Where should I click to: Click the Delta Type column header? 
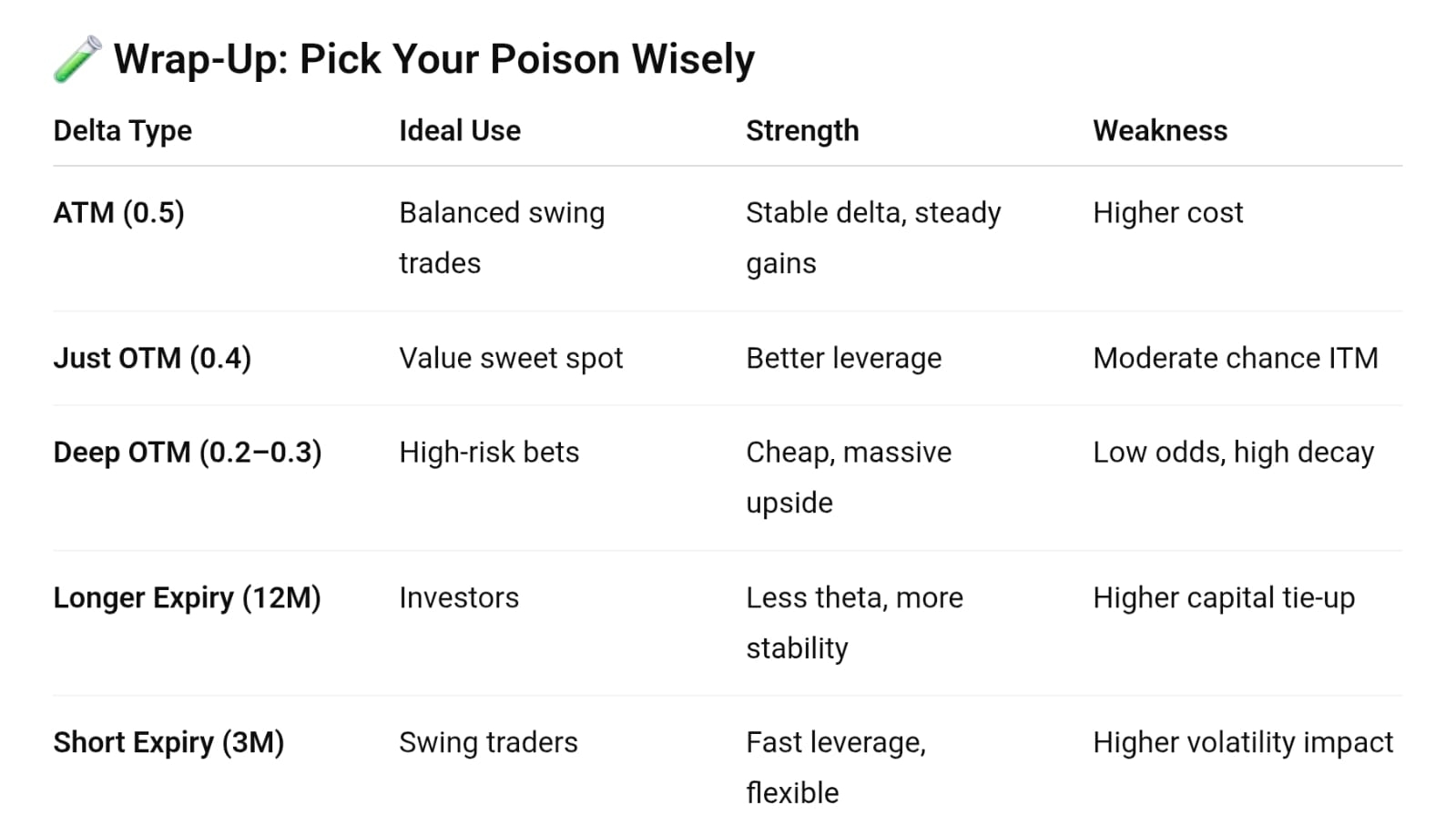(123, 131)
